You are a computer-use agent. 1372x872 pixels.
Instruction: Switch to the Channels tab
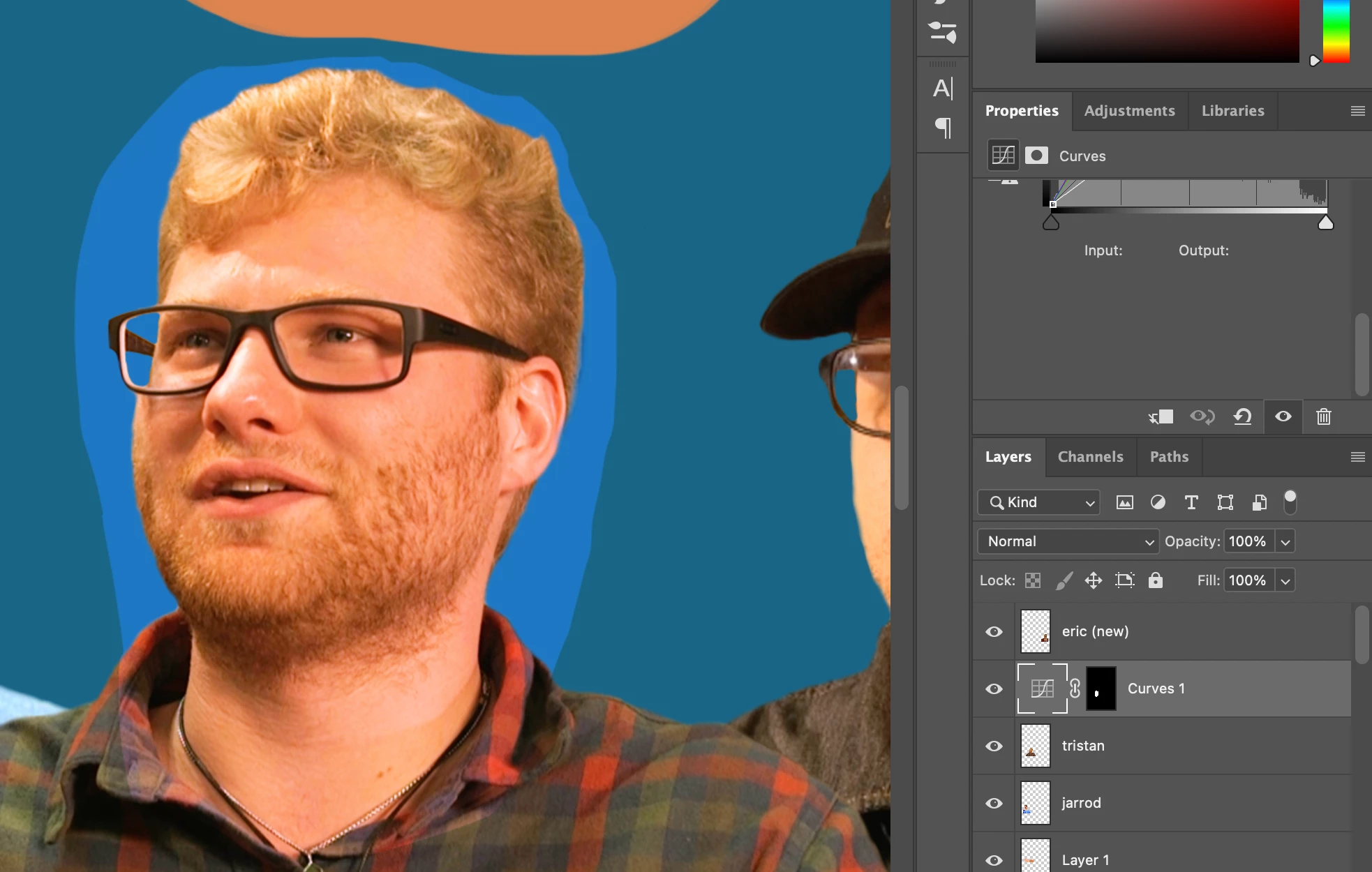coord(1090,457)
